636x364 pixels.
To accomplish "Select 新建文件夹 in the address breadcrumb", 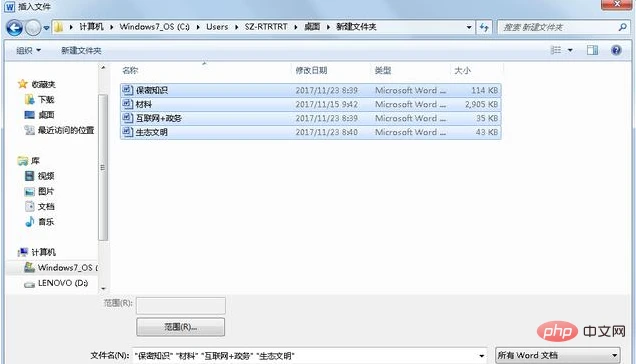I will click(x=356, y=27).
